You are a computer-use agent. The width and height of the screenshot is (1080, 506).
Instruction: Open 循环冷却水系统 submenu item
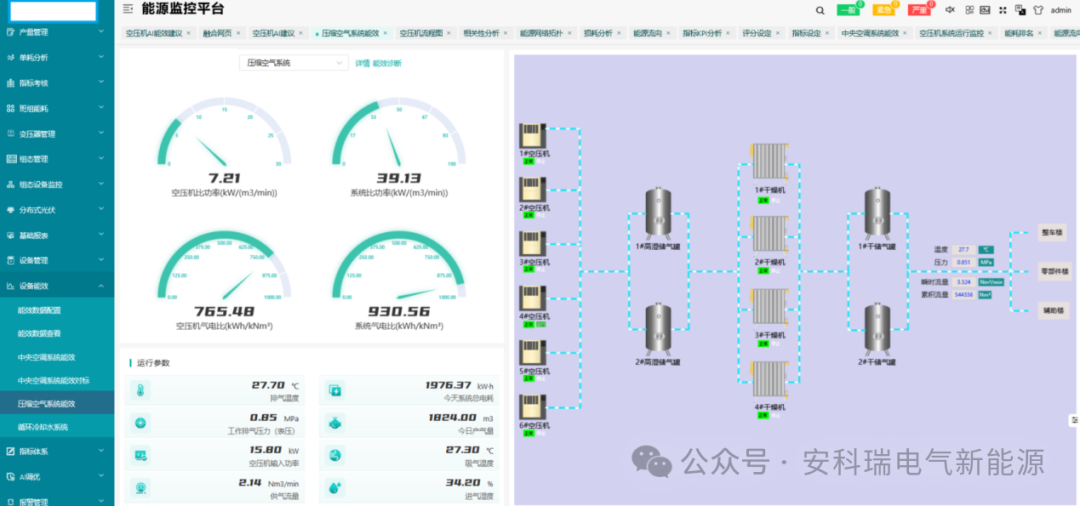(57, 427)
